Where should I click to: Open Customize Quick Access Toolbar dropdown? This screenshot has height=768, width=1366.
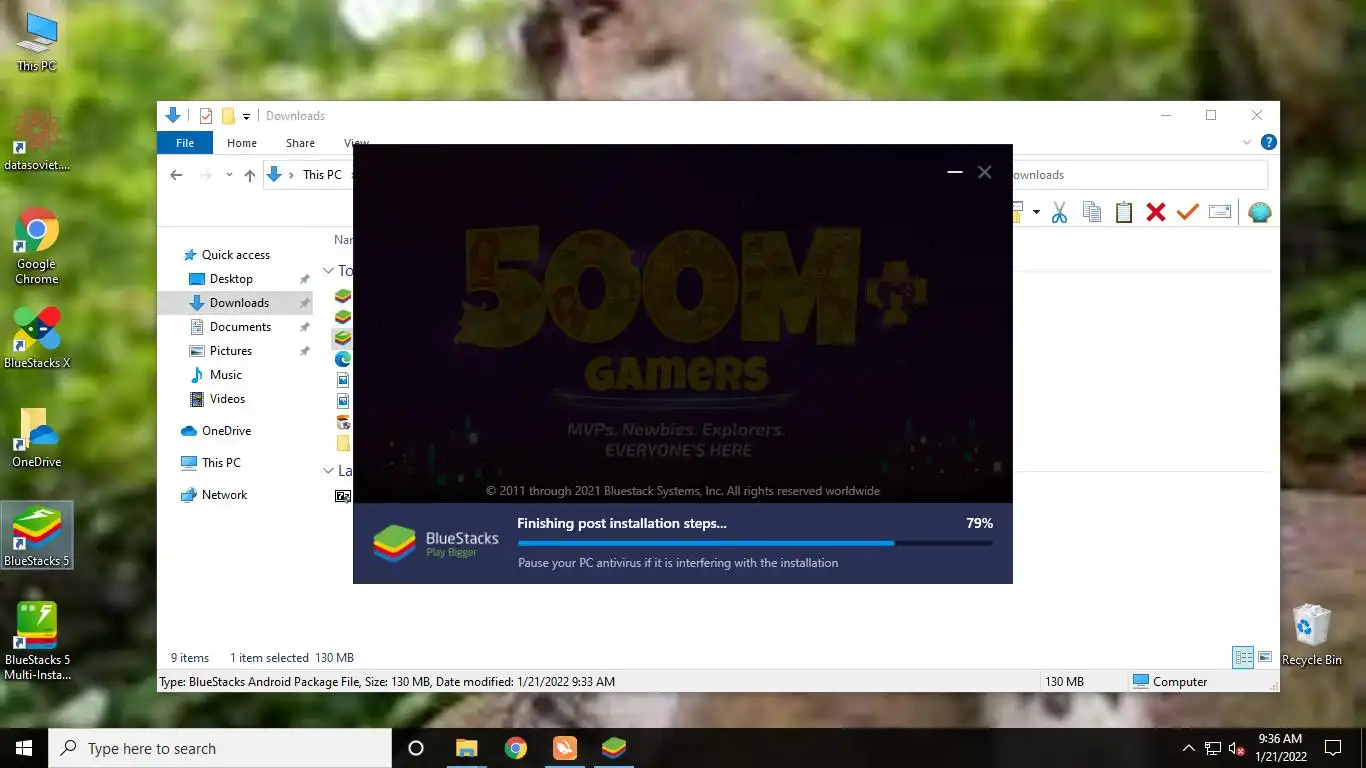[x=247, y=117]
